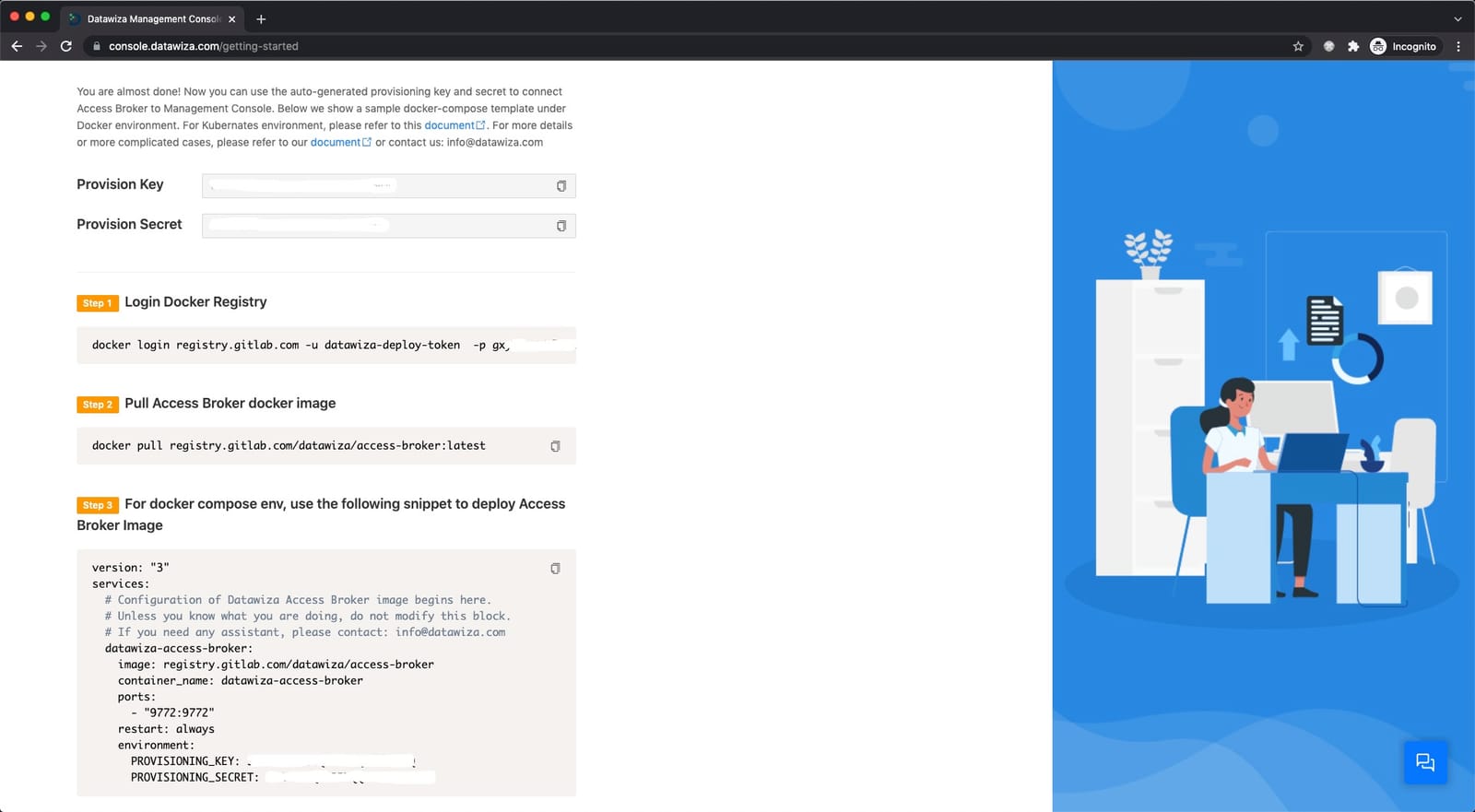Reload the current page
Screen dimensions: 1475x812
66,46
